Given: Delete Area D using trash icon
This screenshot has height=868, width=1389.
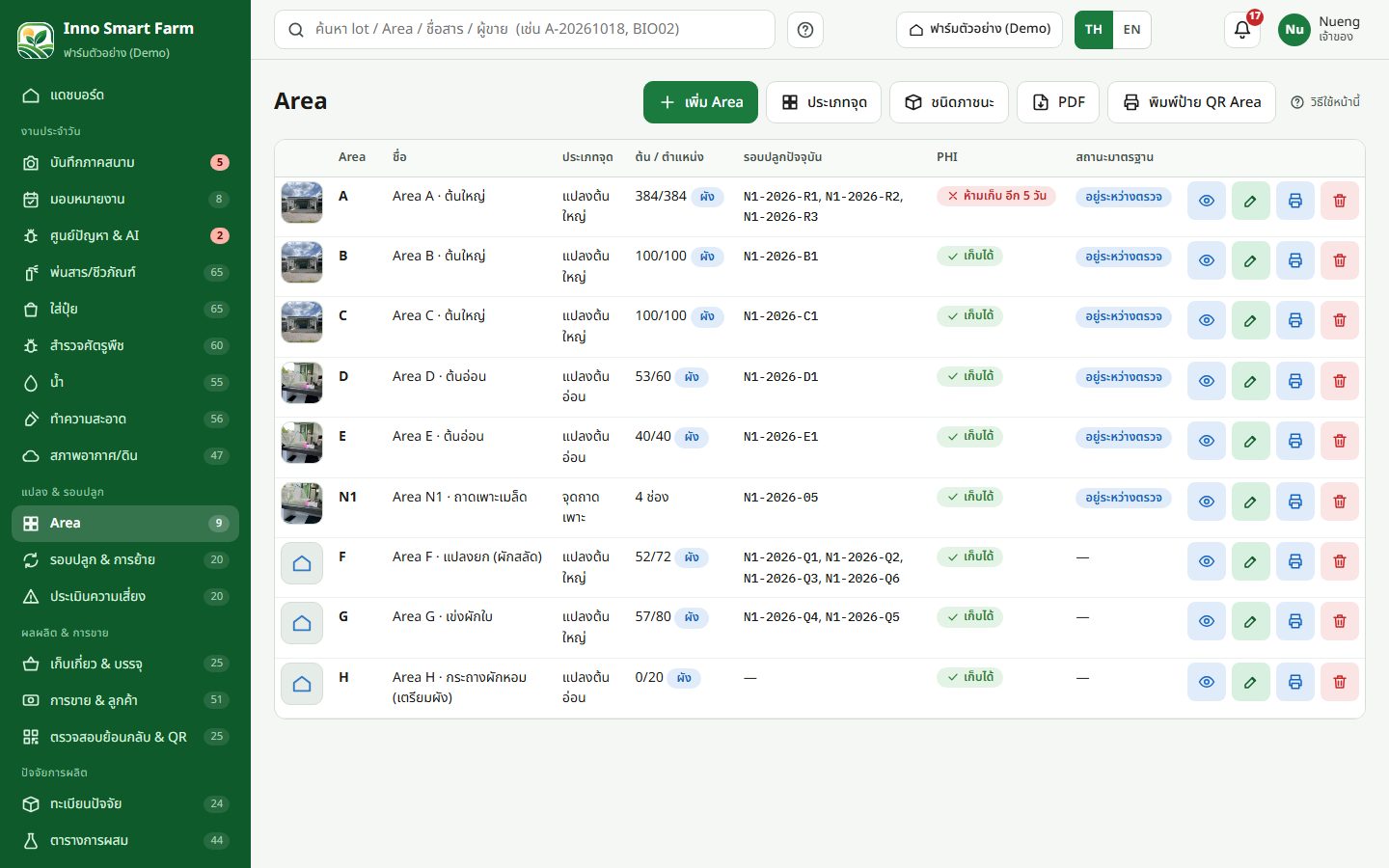Looking at the screenshot, I should (1340, 381).
